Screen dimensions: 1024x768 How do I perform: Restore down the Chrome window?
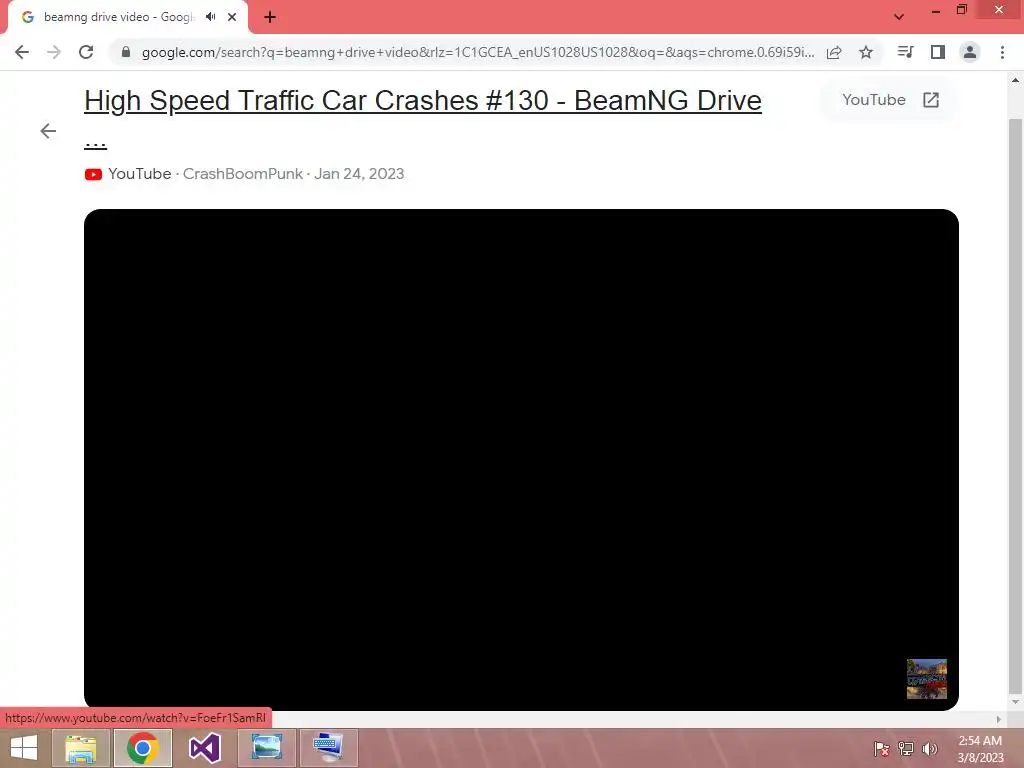tap(962, 9)
